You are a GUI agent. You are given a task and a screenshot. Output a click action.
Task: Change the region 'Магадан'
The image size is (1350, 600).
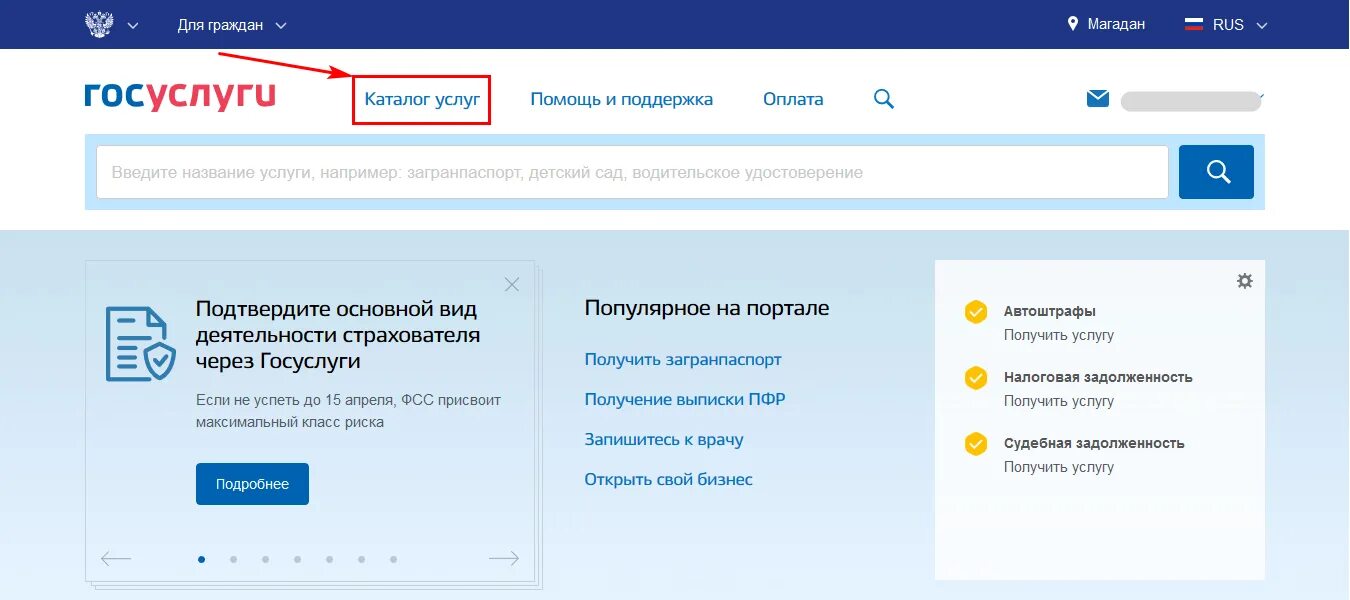(1116, 24)
